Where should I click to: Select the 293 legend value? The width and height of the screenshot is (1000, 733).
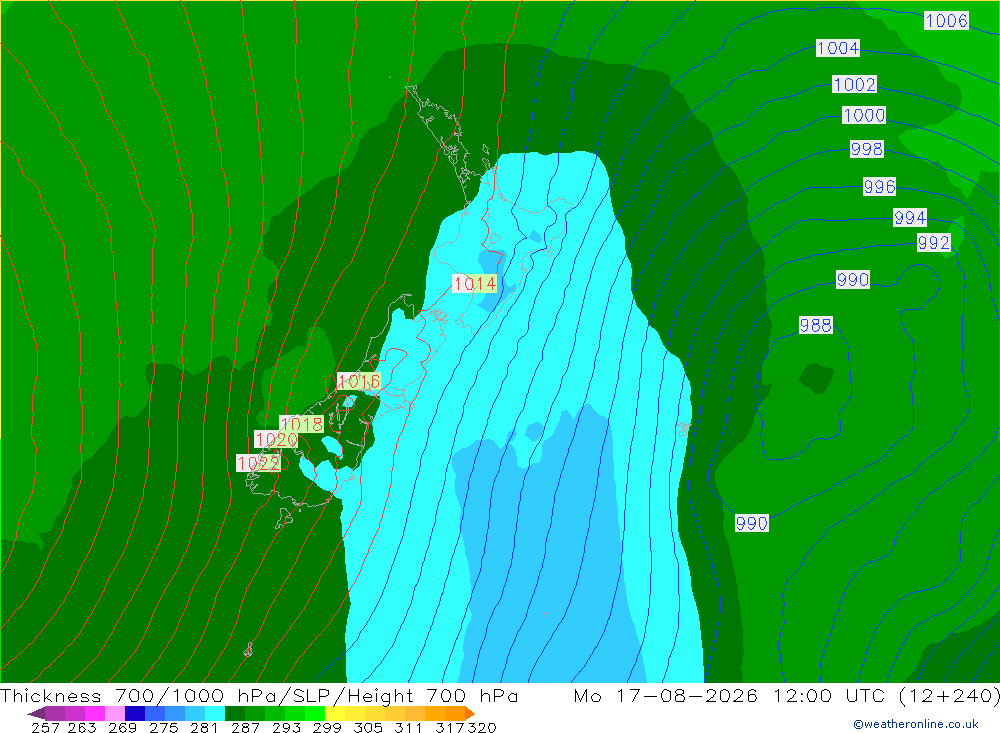(x=286, y=727)
